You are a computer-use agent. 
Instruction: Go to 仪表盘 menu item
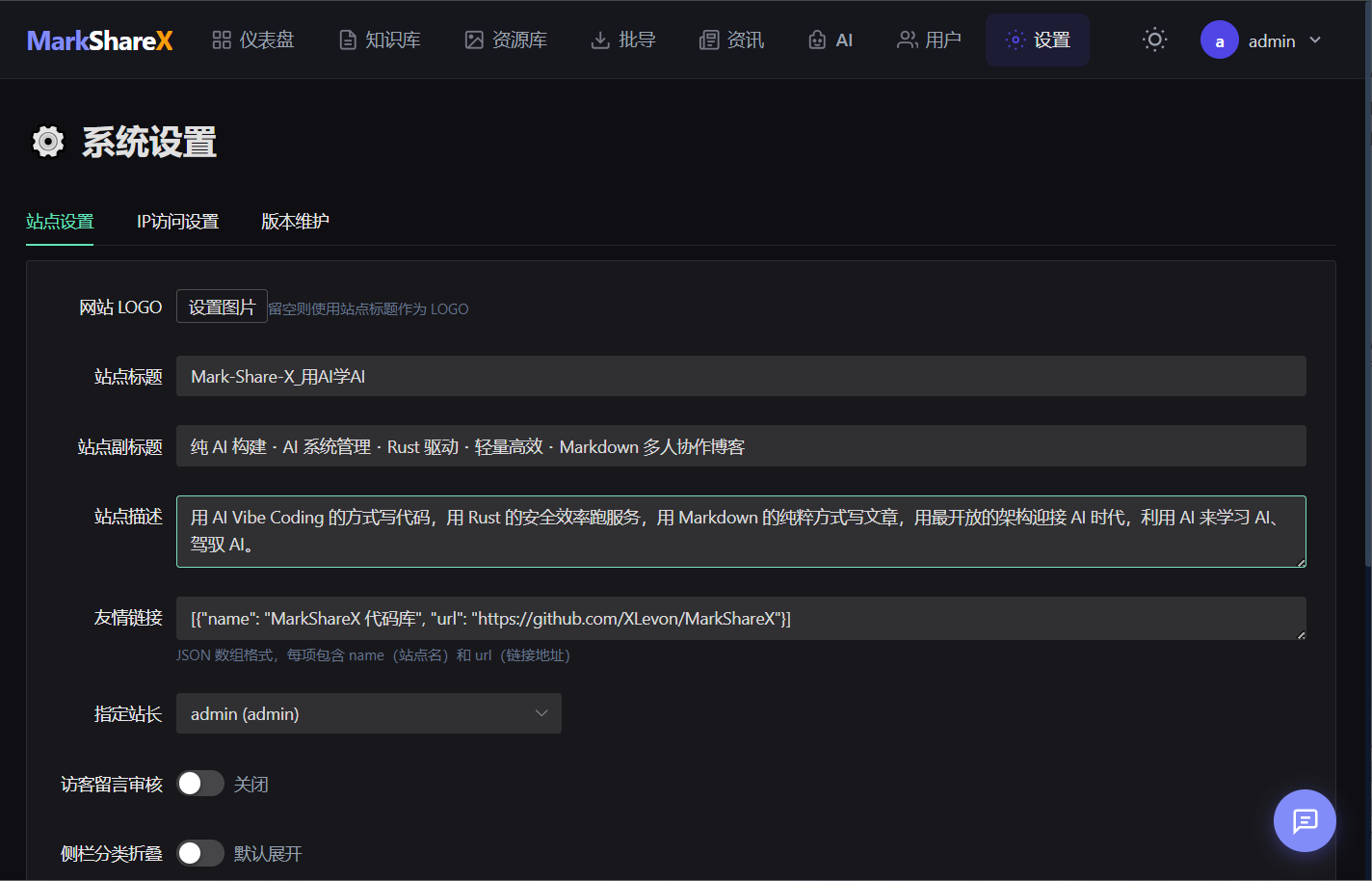click(253, 40)
